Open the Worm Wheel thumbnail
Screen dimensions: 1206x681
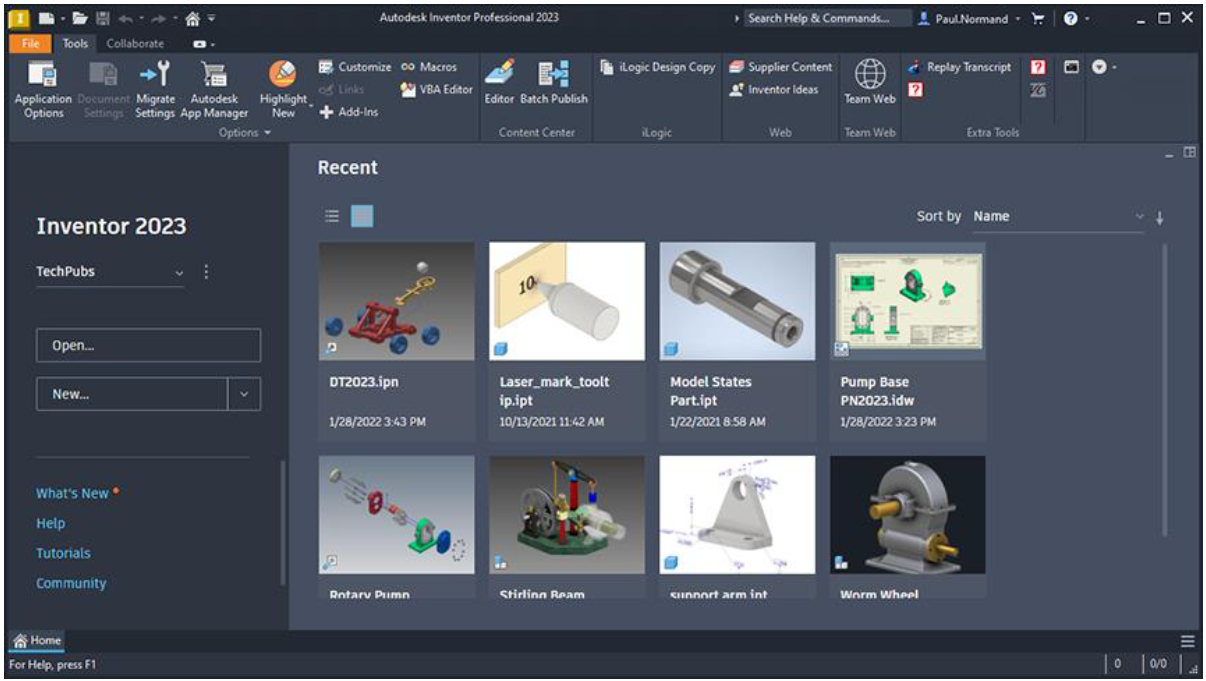908,515
